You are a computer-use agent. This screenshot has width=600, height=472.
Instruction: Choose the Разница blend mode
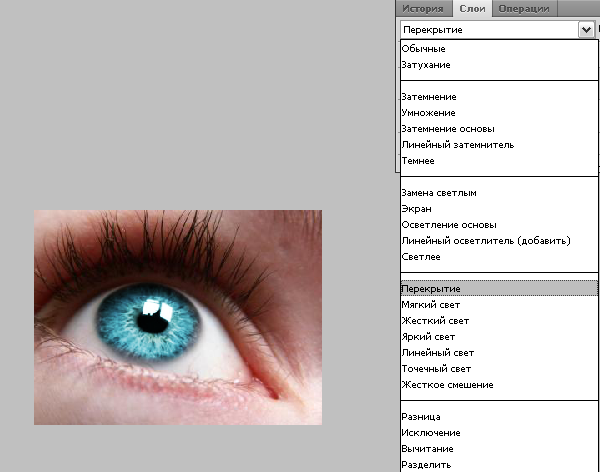click(421, 417)
